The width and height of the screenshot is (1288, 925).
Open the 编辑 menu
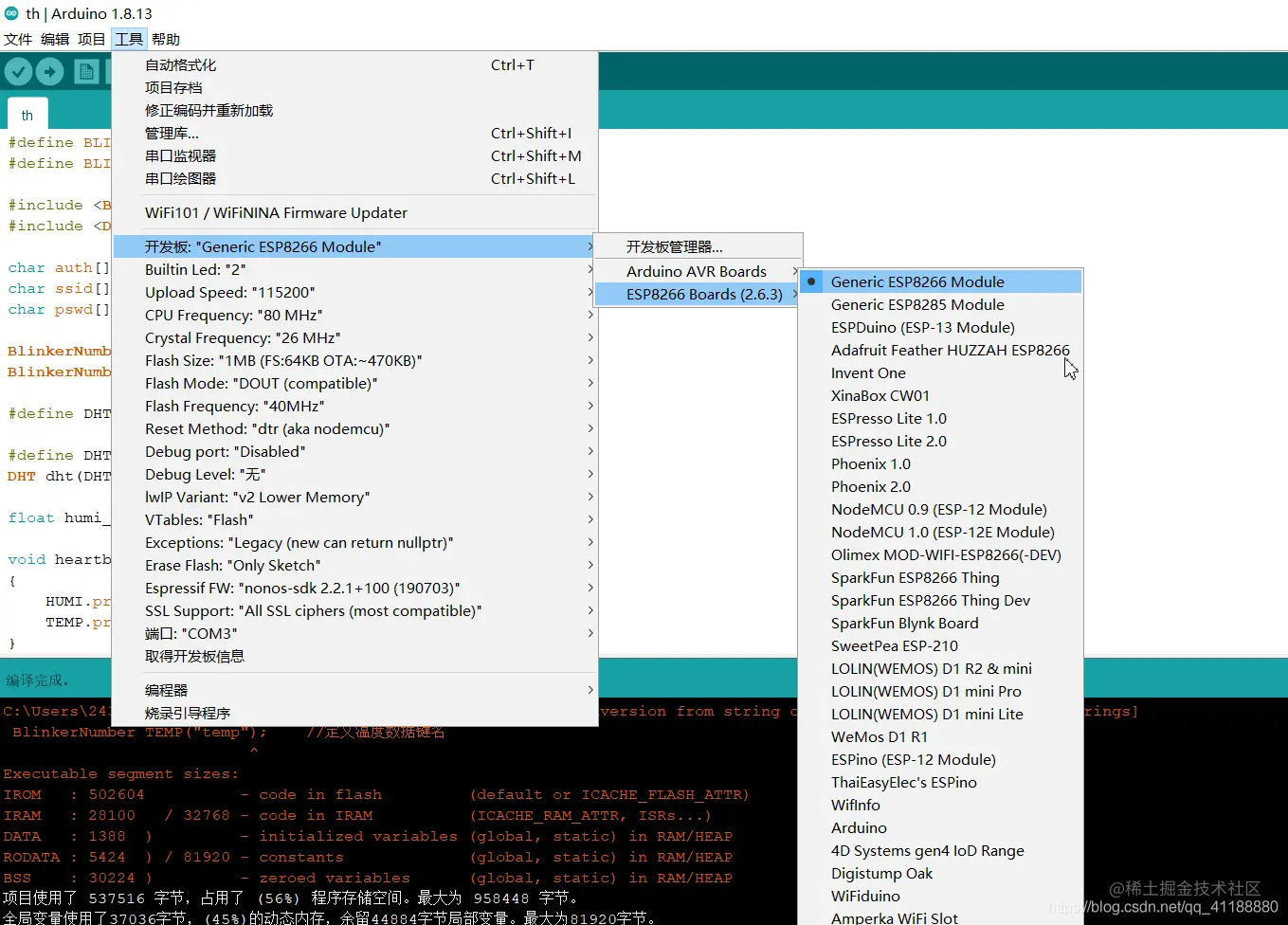[55, 39]
